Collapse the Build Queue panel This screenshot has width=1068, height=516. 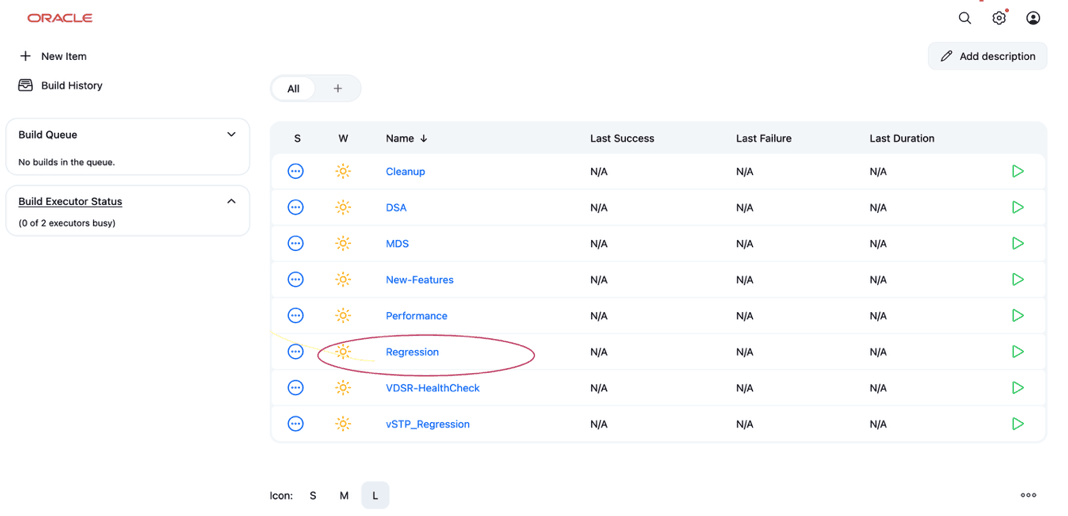[x=231, y=135]
